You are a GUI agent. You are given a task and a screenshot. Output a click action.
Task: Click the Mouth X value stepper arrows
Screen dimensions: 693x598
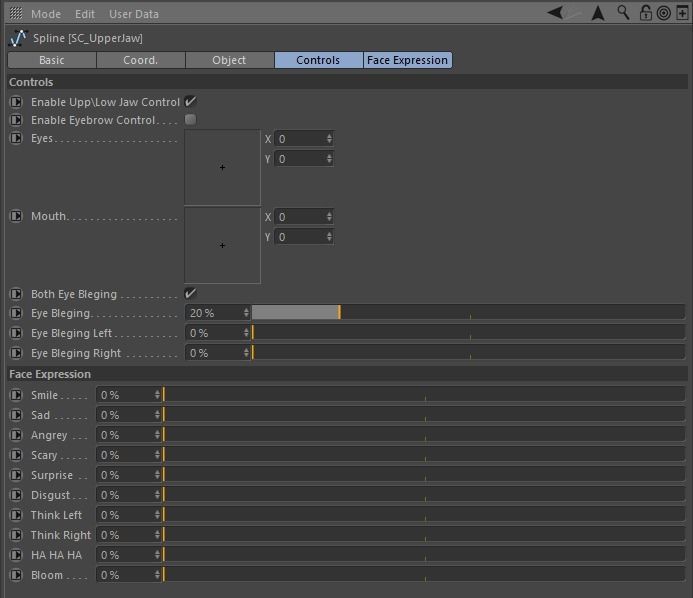[329, 217]
